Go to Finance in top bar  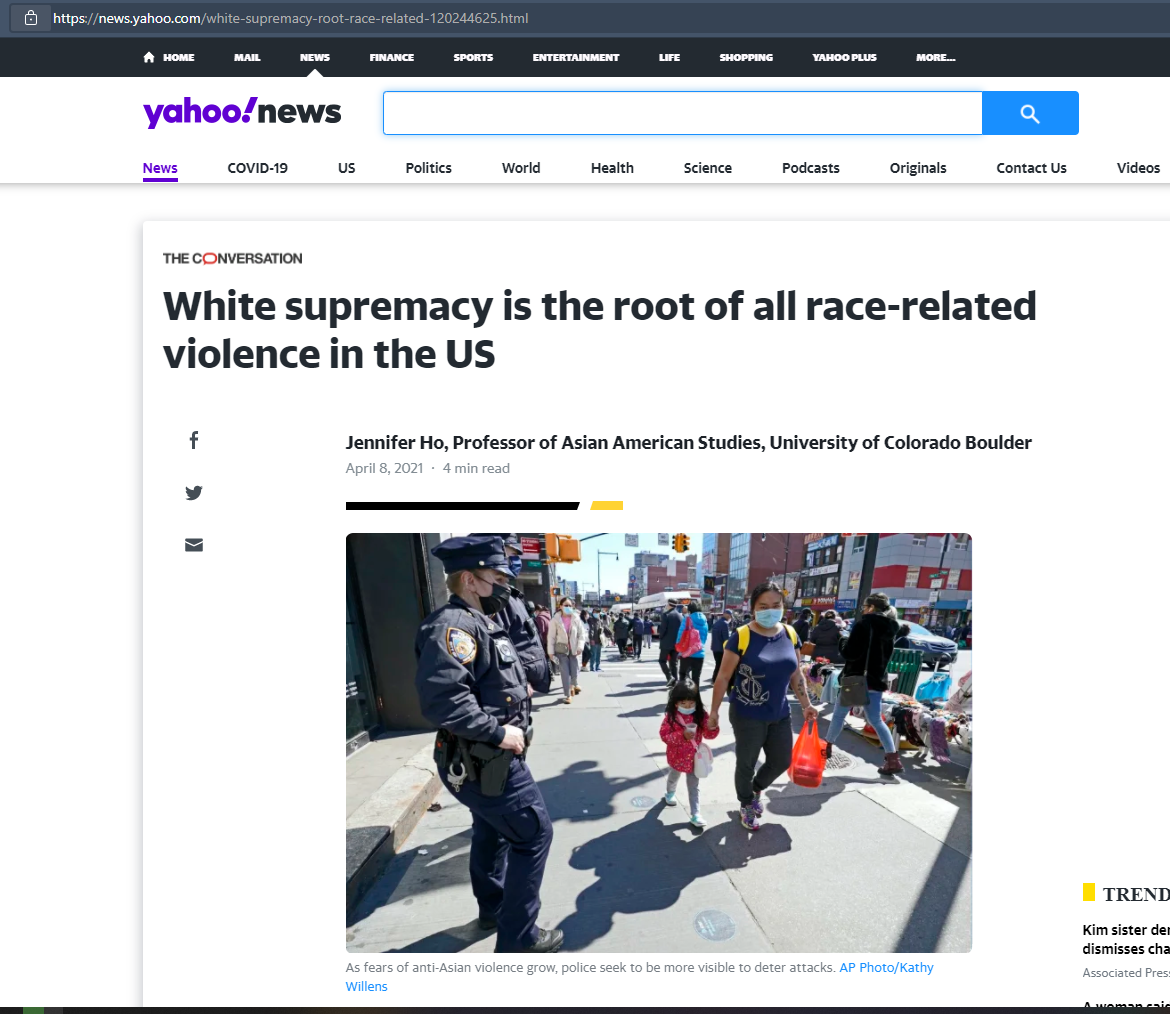click(x=392, y=57)
